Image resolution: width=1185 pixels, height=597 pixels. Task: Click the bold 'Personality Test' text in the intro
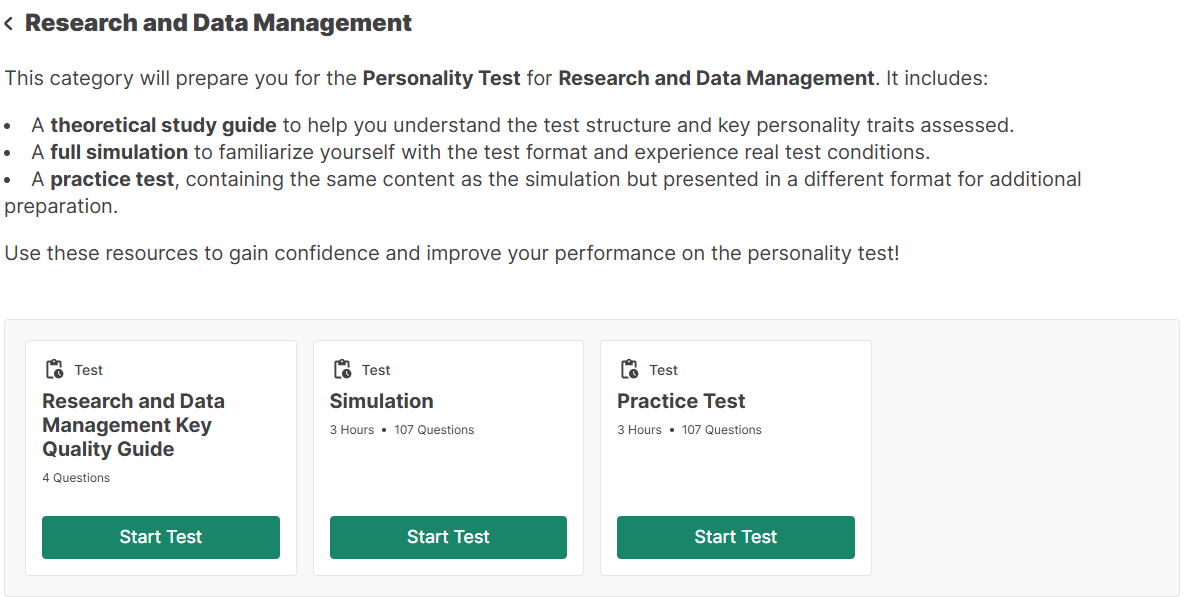[x=441, y=78]
